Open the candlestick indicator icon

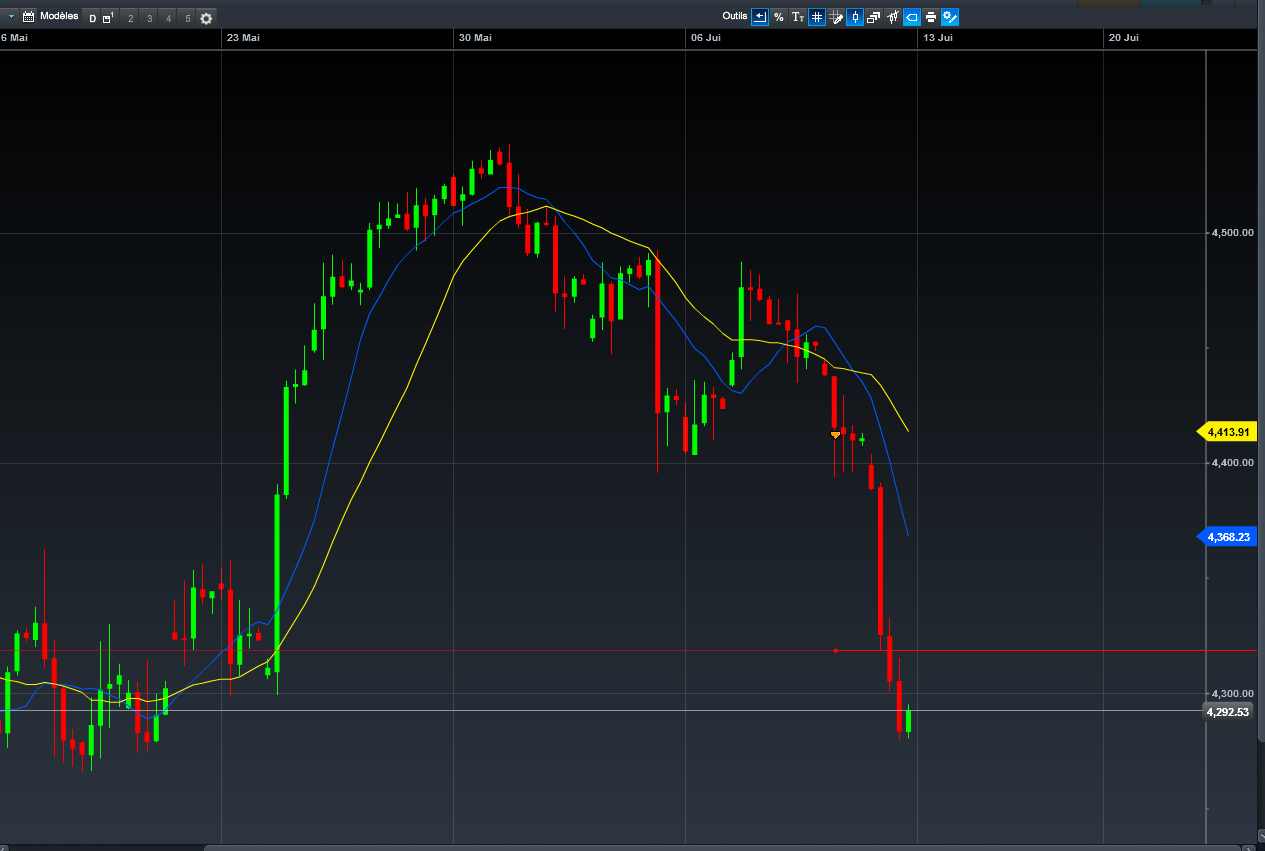[893, 17]
